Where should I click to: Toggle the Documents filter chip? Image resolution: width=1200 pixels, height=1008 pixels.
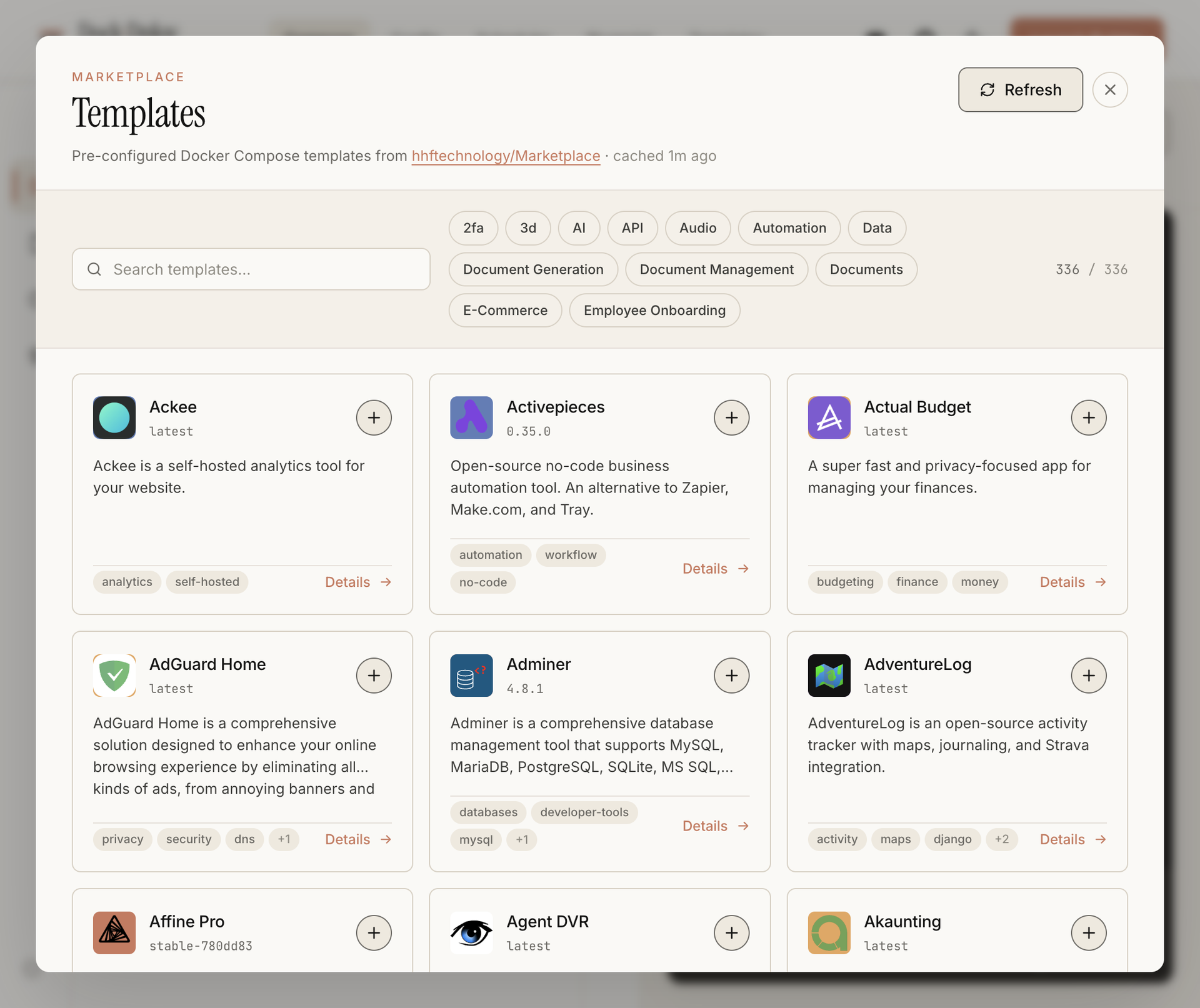(x=866, y=269)
